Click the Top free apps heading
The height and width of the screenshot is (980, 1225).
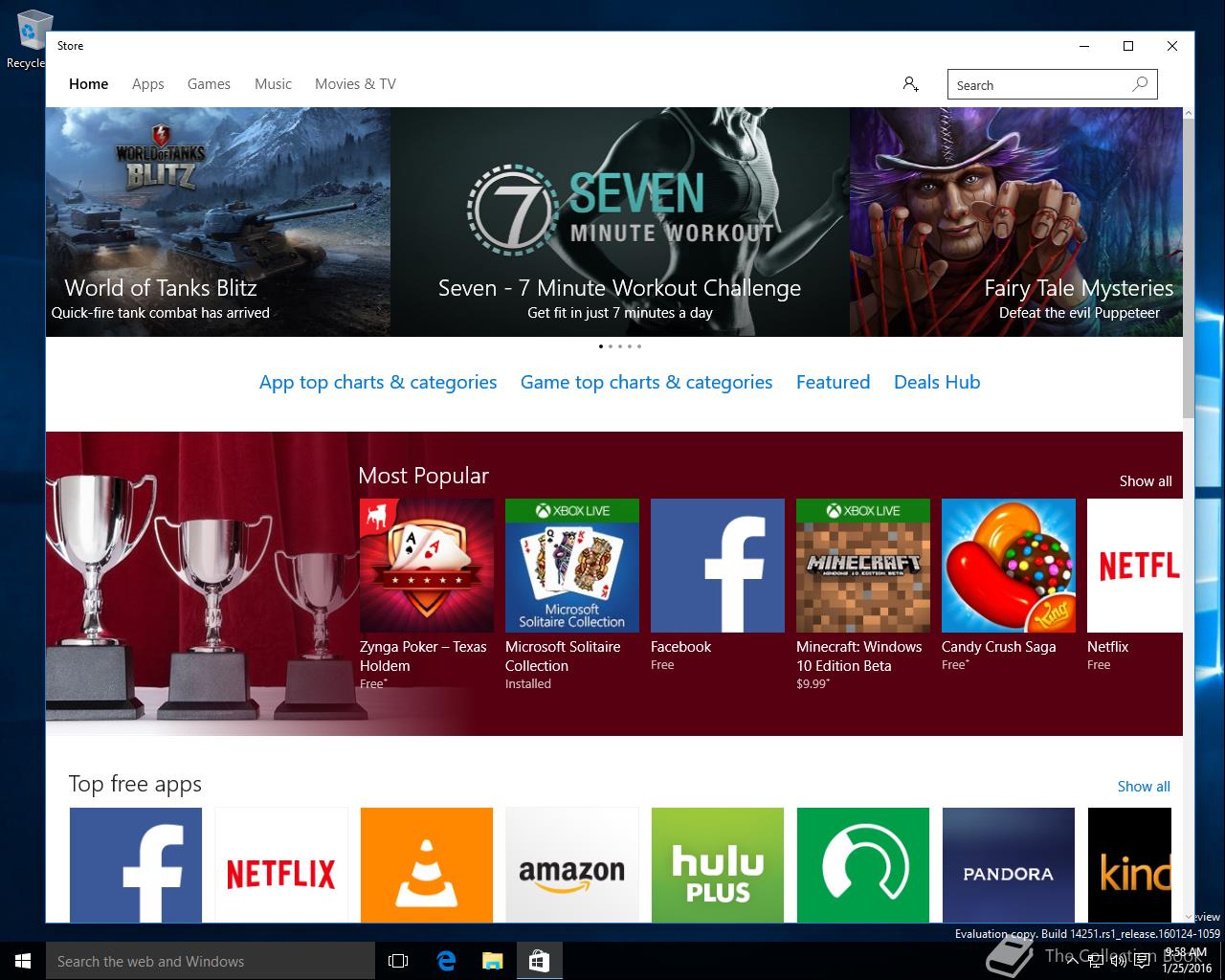click(x=135, y=784)
